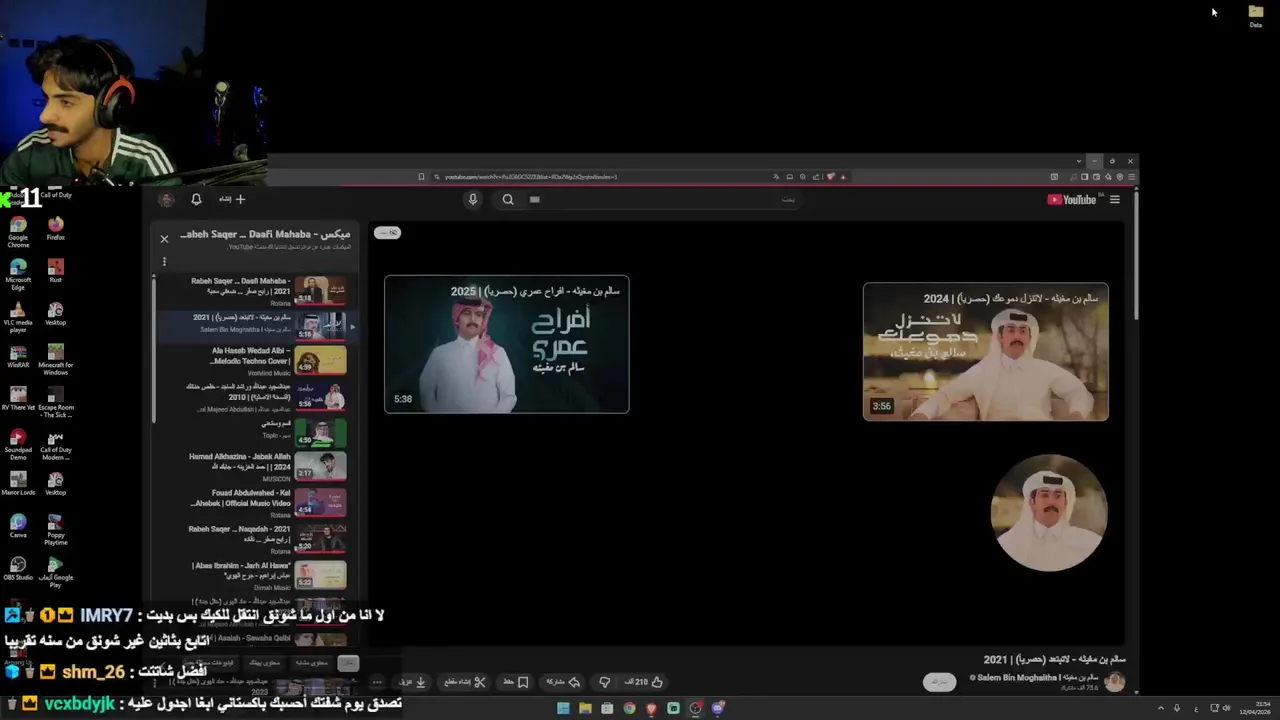Dislike the current video
This screenshot has height=720, width=1280.
pyautogui.click(x=604, y=682)
